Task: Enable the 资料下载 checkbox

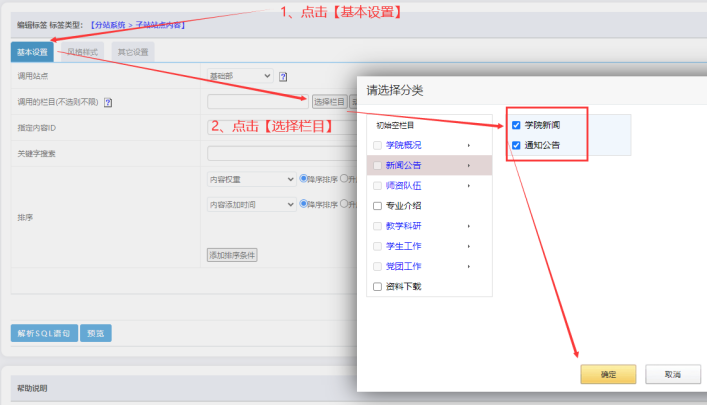Action: pyautogui.click(x=377, y=287)
